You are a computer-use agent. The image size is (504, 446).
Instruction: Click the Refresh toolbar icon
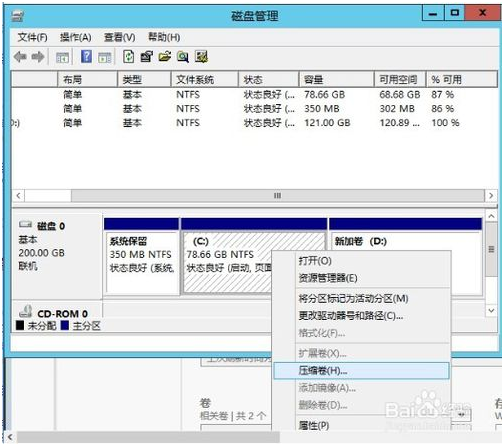point(128,57)
